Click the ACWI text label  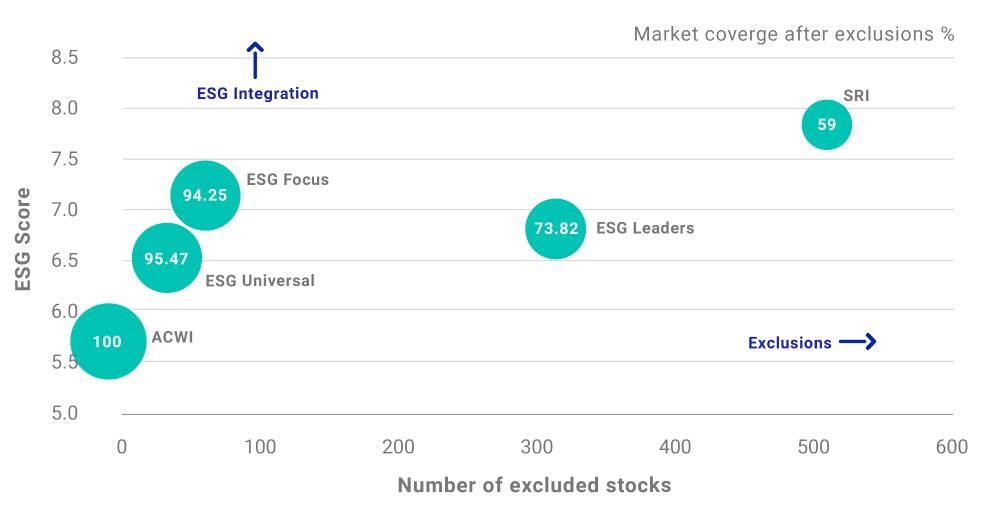(x=172, y=337)
